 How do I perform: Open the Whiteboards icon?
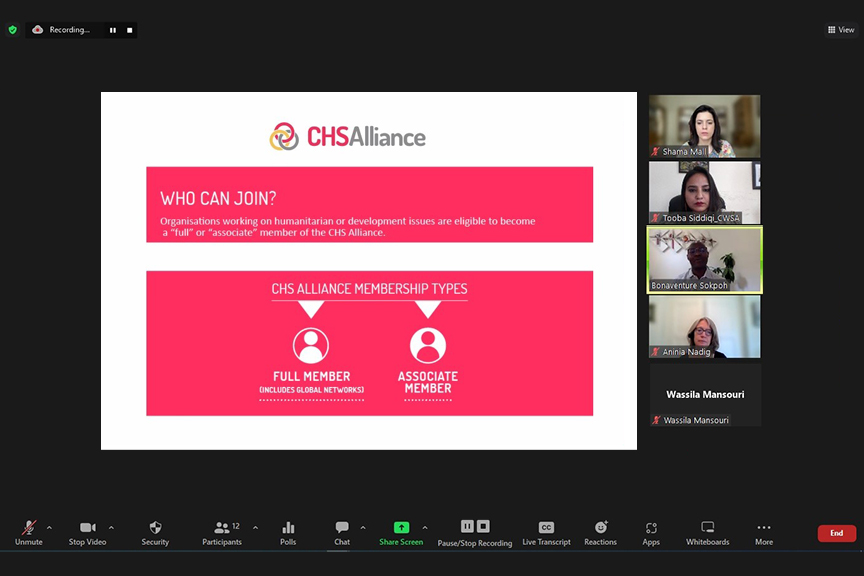click(x=708, y=527)
